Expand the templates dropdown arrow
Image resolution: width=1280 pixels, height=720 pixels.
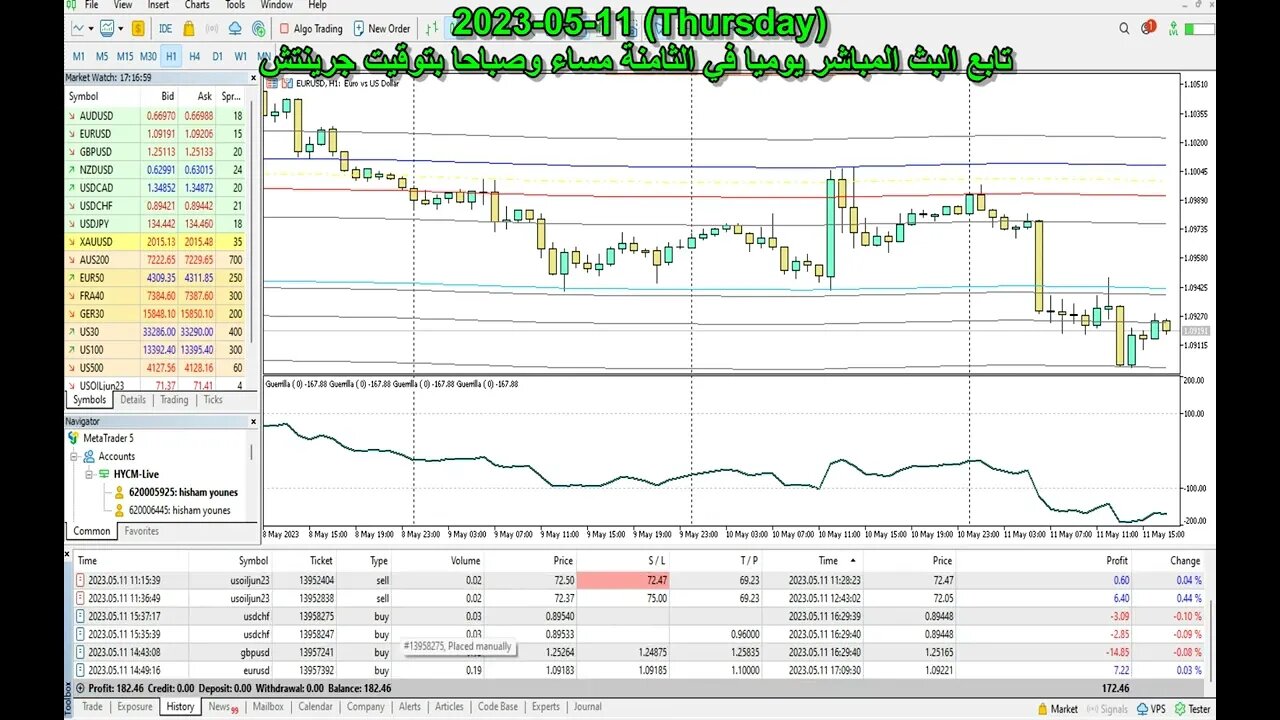point(121,29)
